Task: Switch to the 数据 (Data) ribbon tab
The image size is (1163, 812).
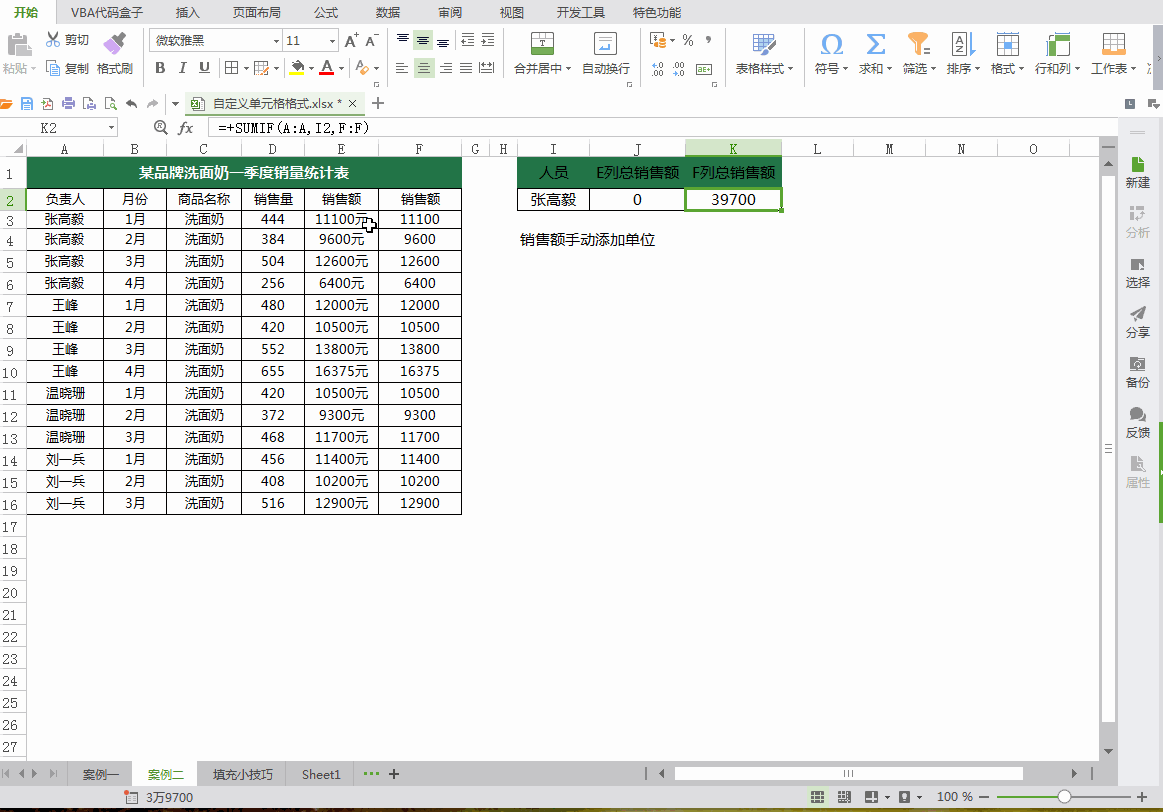Action: point(388,13)
